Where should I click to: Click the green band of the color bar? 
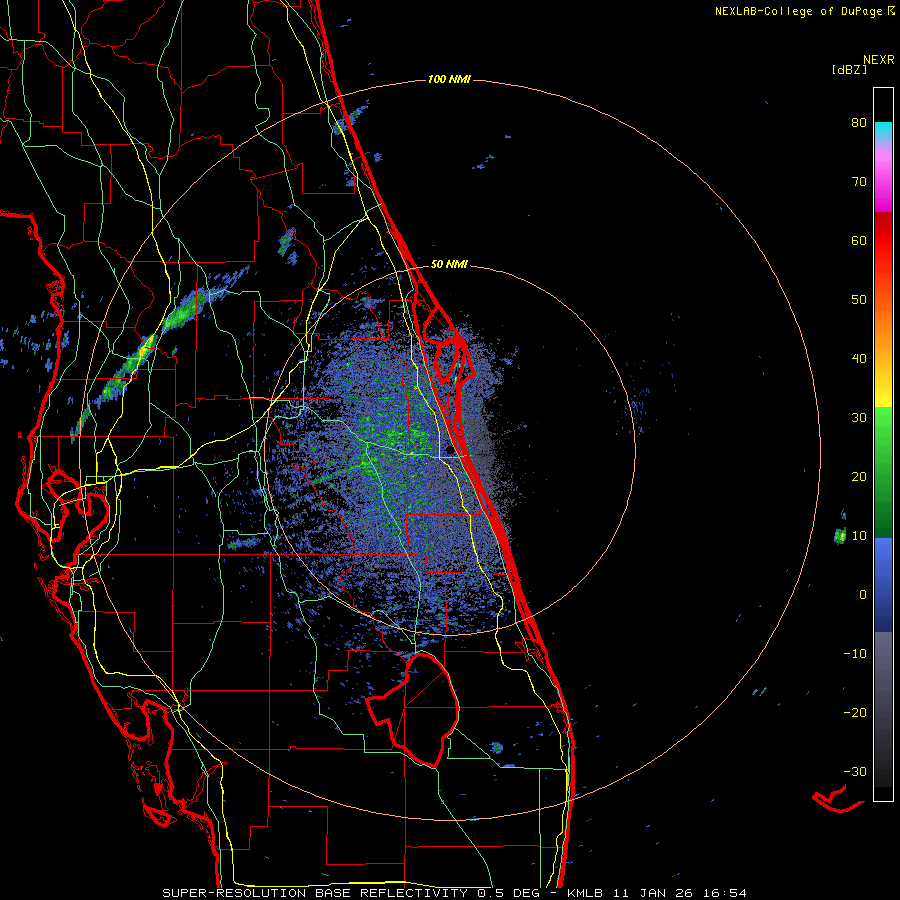(883, 472)
